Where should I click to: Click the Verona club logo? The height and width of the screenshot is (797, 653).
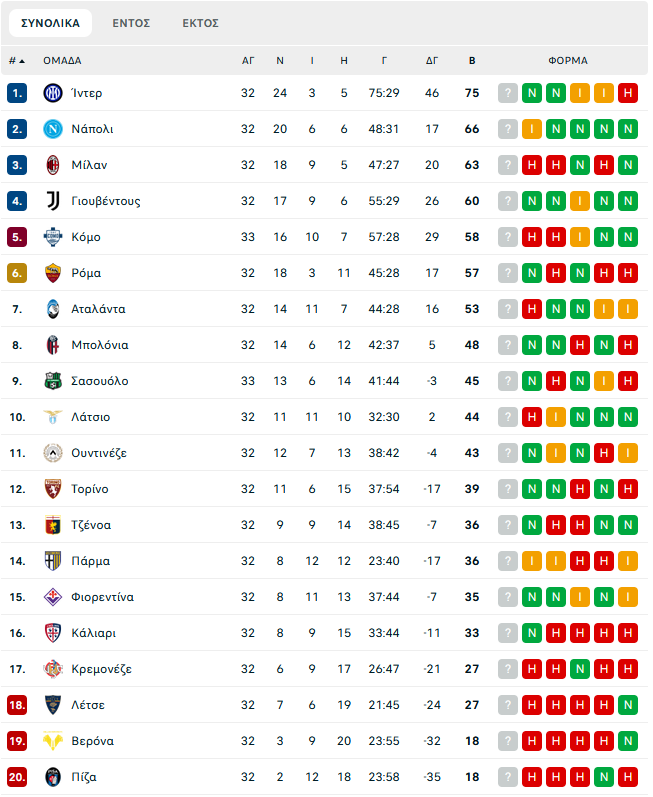(x=53, y=741)
